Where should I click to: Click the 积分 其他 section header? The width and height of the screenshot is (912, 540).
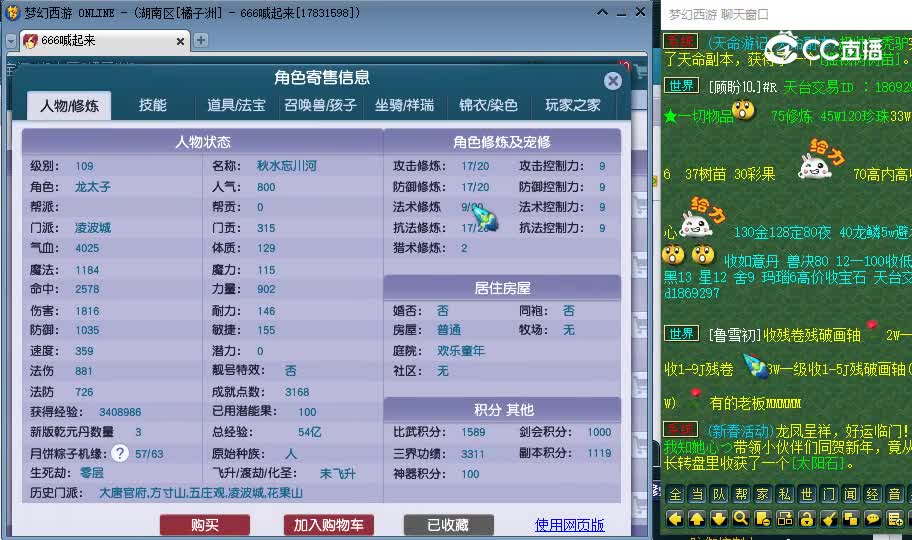click(x=503, y=410)
